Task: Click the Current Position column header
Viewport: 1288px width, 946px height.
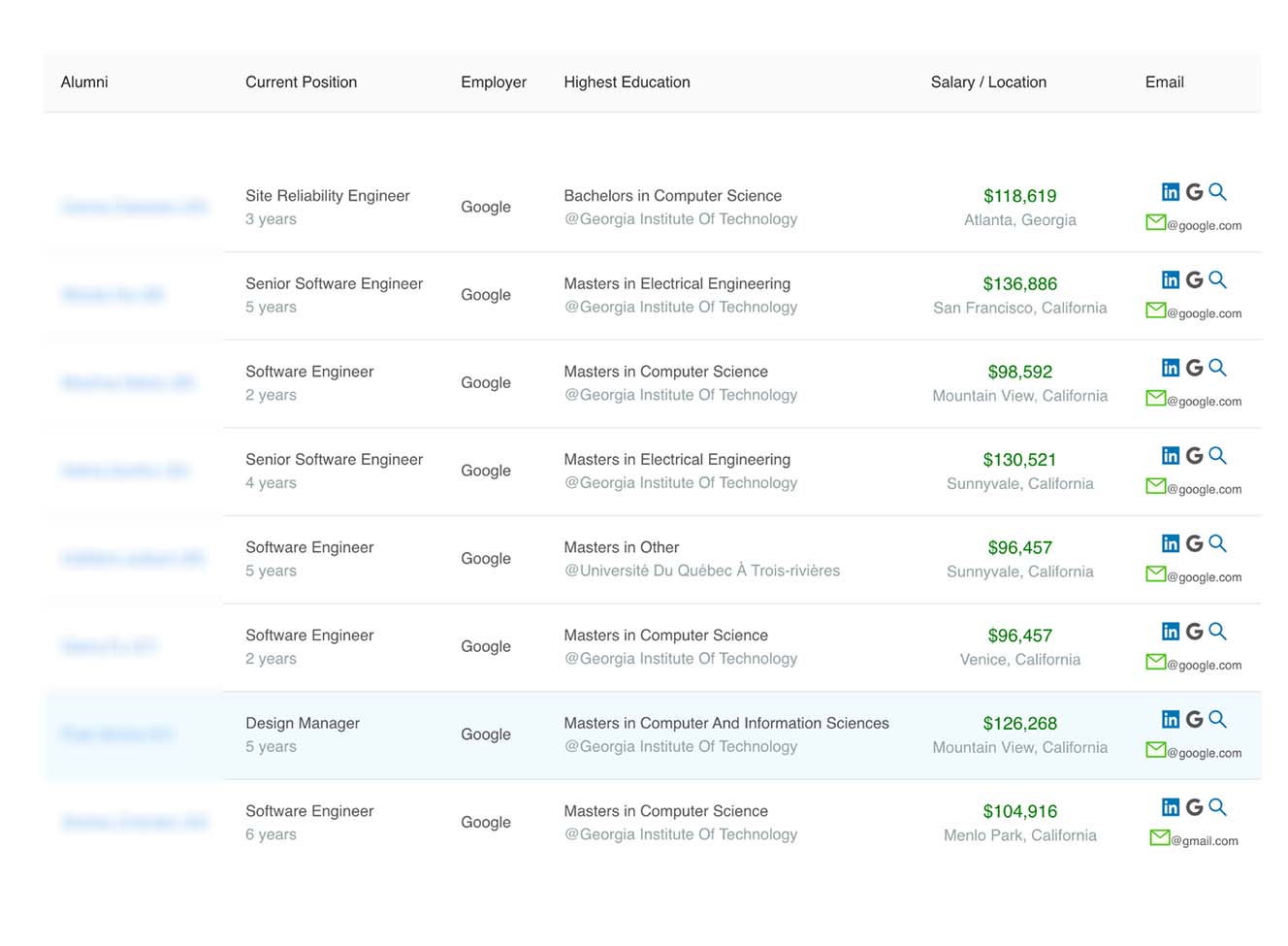Action: pyautogui.click(x=301, y=82)
